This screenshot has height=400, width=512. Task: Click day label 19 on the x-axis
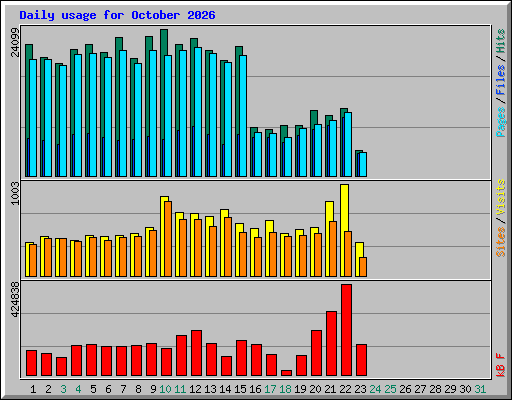[x=300, y=389]
